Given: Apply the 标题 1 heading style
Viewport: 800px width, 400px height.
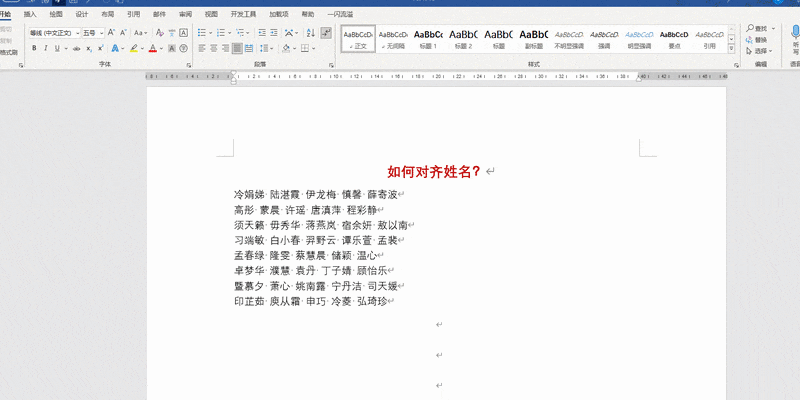Looking at the screenshot, I should coord(428,39).
